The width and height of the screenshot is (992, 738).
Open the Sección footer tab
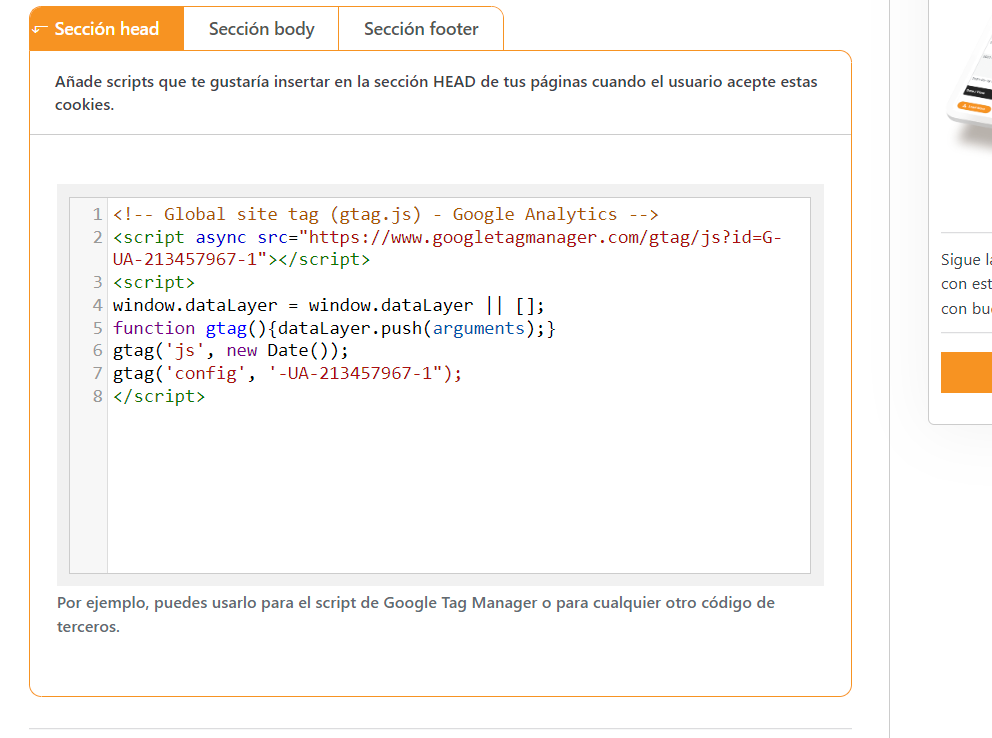point(421,28)
